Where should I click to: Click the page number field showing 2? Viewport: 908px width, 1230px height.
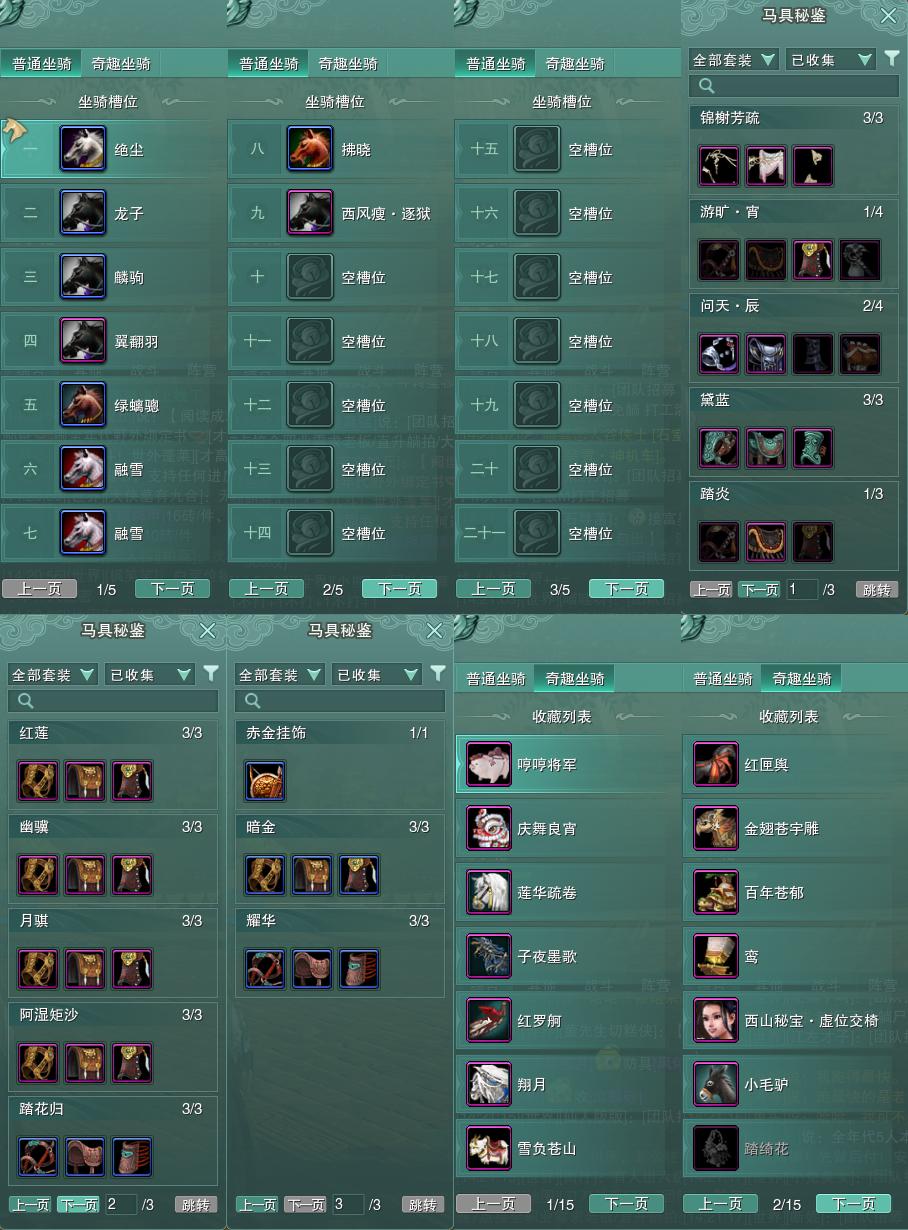[x=121, y=1205]
